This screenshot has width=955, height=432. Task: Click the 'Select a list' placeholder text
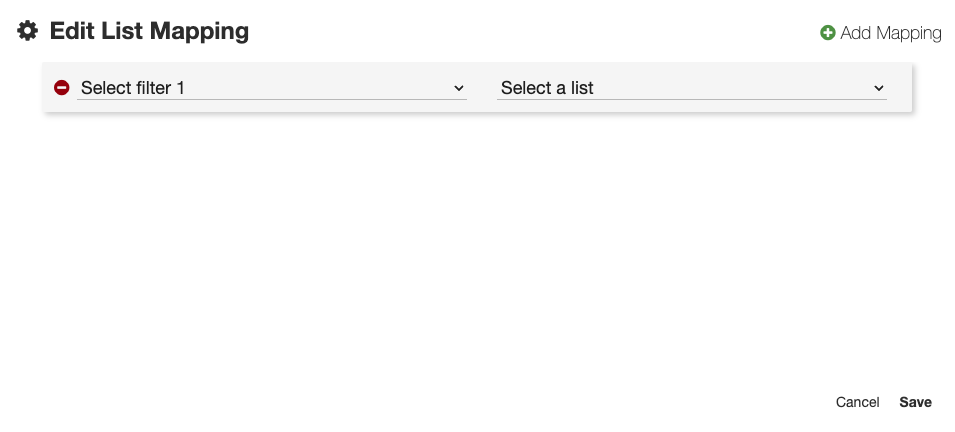[x=547, y=88]
